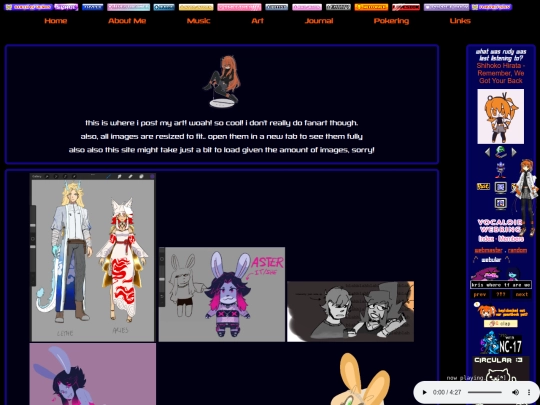Go to next site with right arrow
Screen dimensions: 540x405
[514, 152]
